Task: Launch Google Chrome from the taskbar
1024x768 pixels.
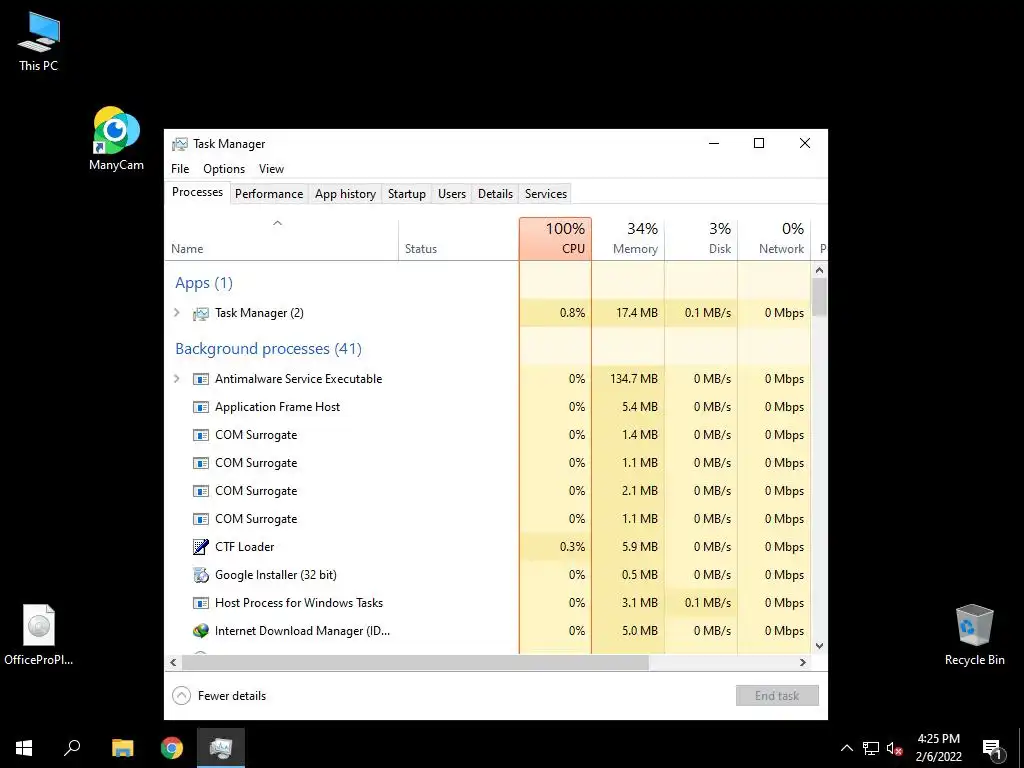Action: pos(172,748)
